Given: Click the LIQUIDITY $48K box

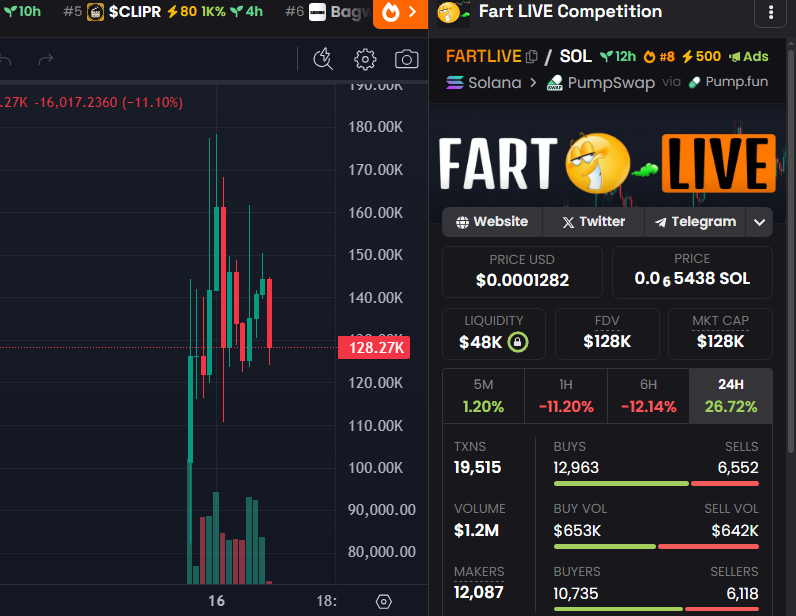Looking at the screenshot, I should tap(494, 334).
